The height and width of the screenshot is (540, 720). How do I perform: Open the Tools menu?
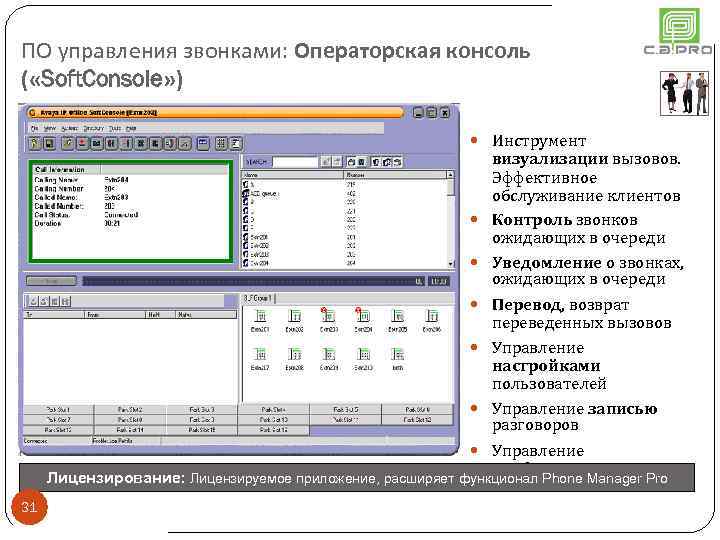tap(115, 129)
